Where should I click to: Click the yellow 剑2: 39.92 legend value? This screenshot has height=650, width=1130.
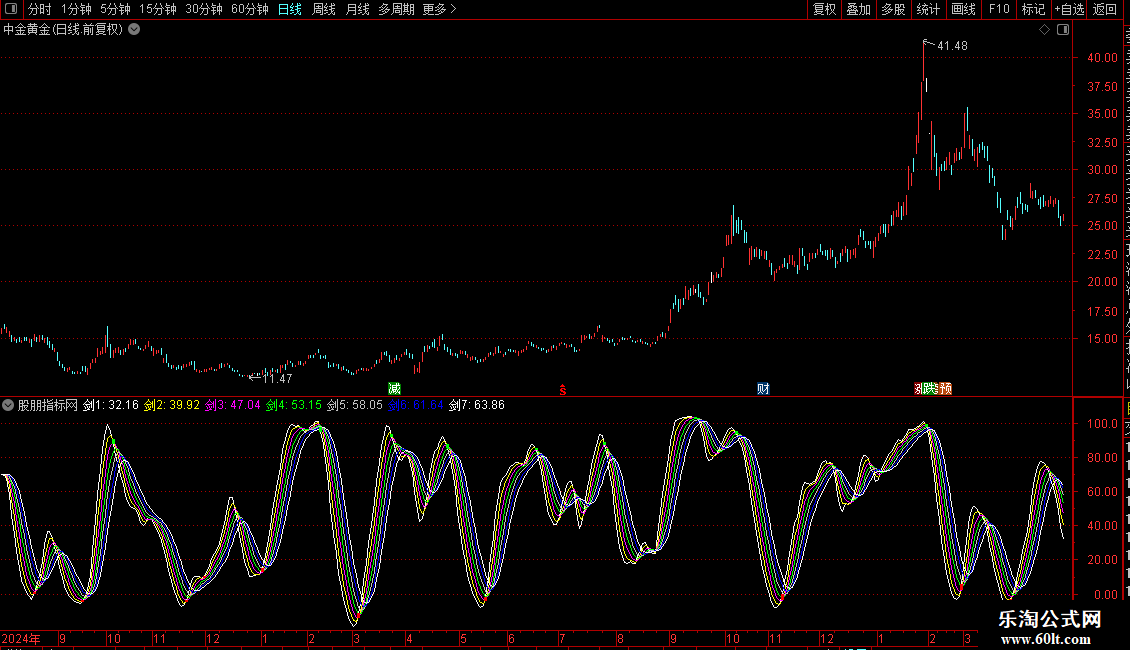172,405
